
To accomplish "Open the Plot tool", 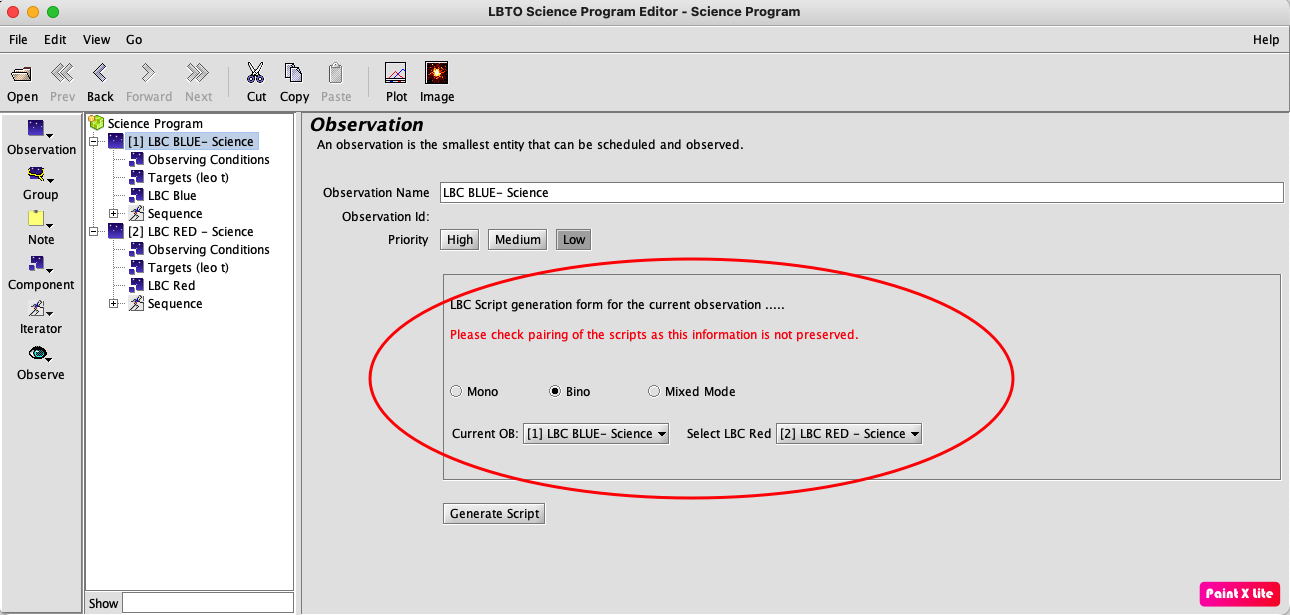I will pos(396,73).
